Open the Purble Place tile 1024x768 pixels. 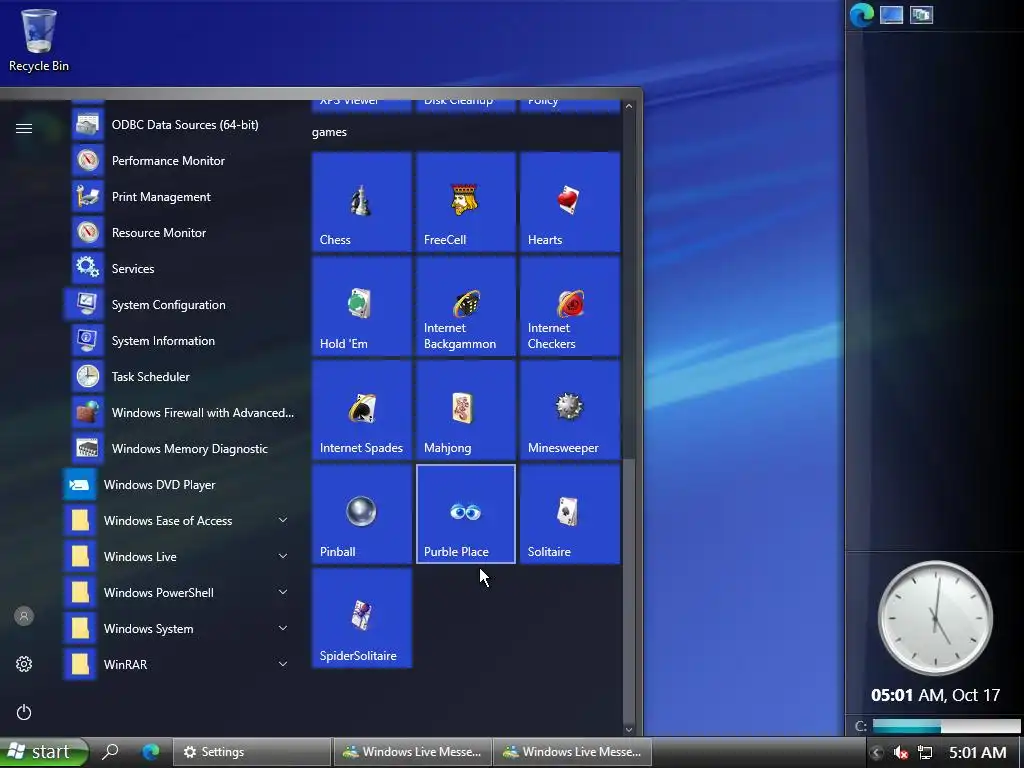(466, 514)
